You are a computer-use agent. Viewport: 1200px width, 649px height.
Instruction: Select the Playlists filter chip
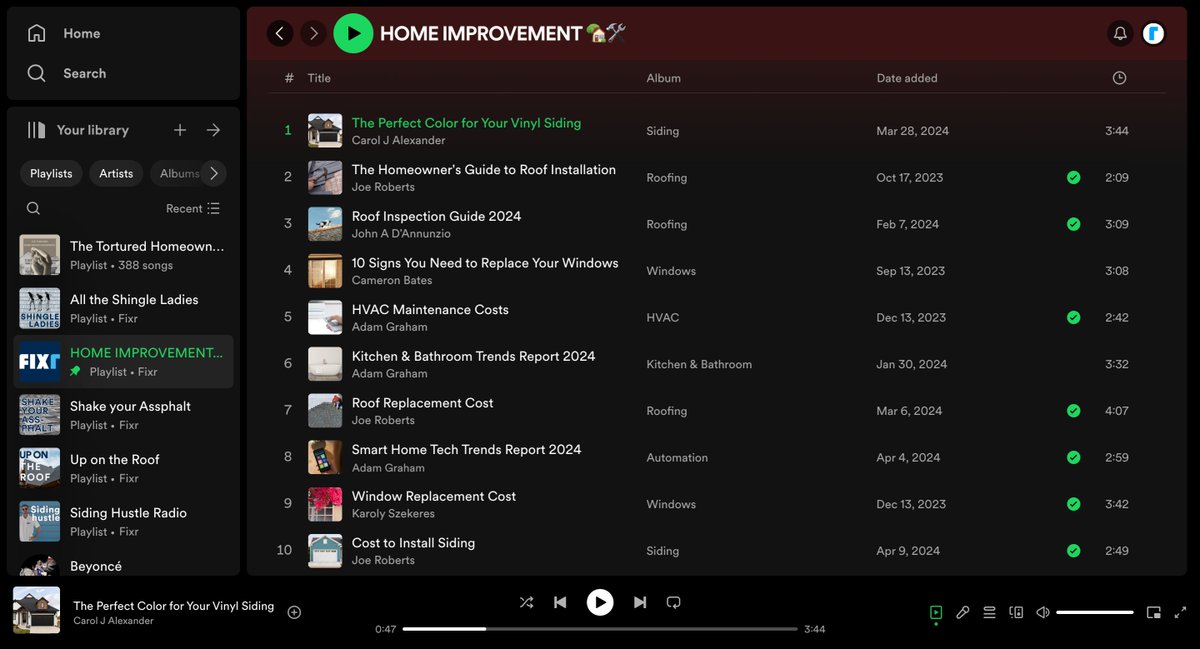pyautogui.click(x=51, y=173)
